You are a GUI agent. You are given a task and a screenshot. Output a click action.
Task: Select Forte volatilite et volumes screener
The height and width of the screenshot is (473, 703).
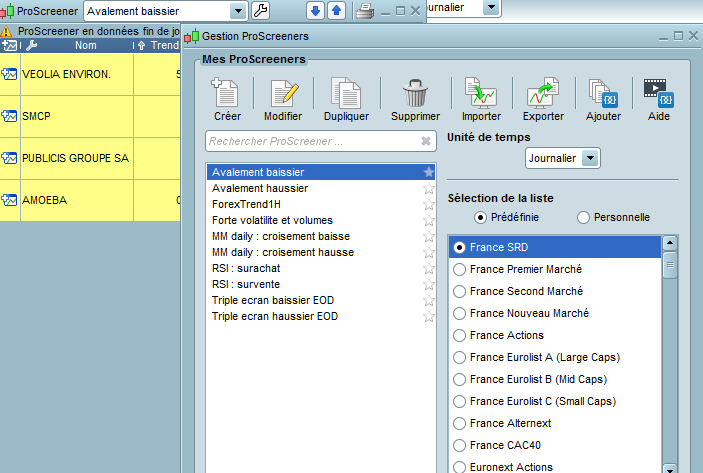(x=321, y=221)
